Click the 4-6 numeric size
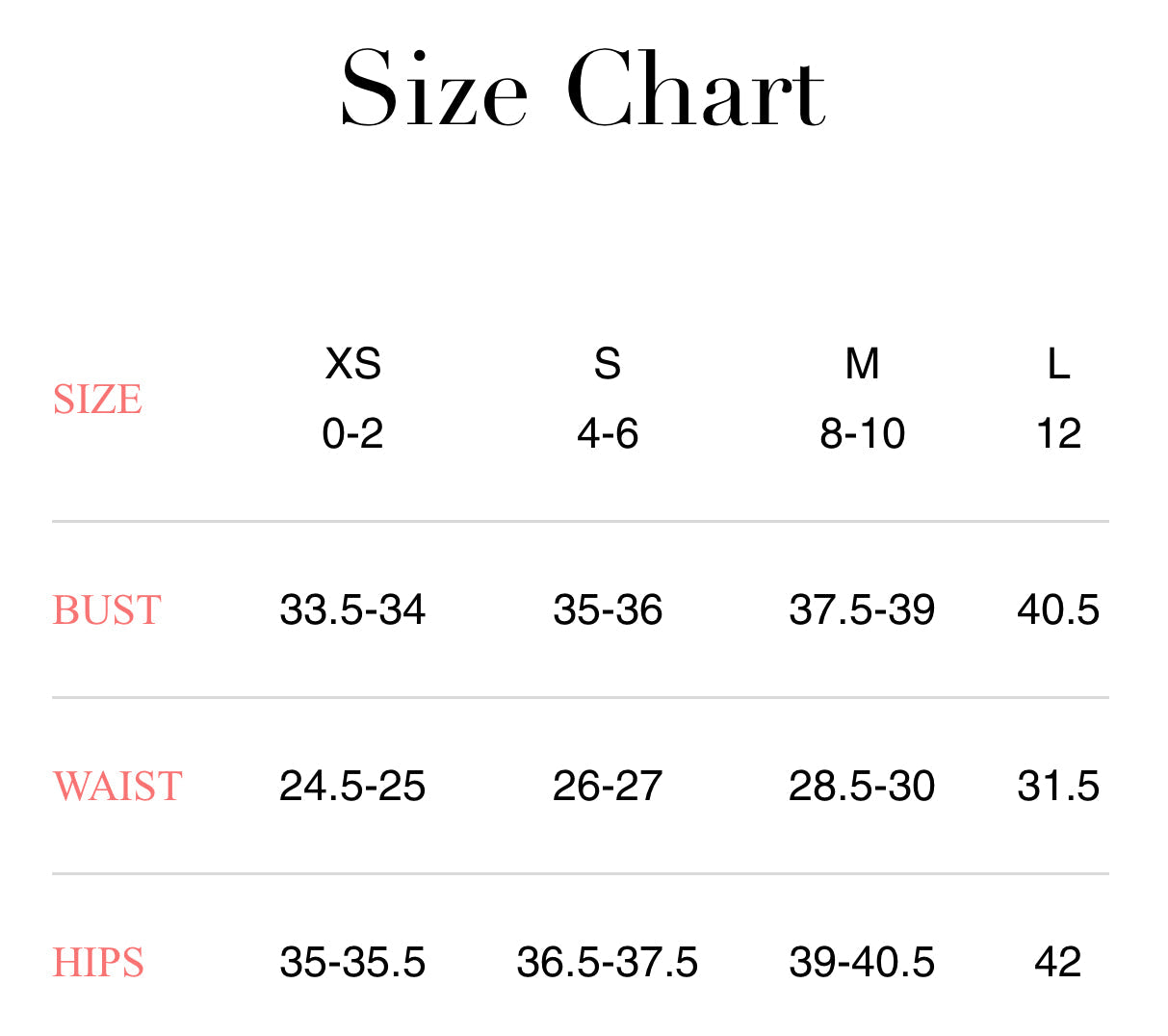1168x1036 pixels. tap(607, 434)
